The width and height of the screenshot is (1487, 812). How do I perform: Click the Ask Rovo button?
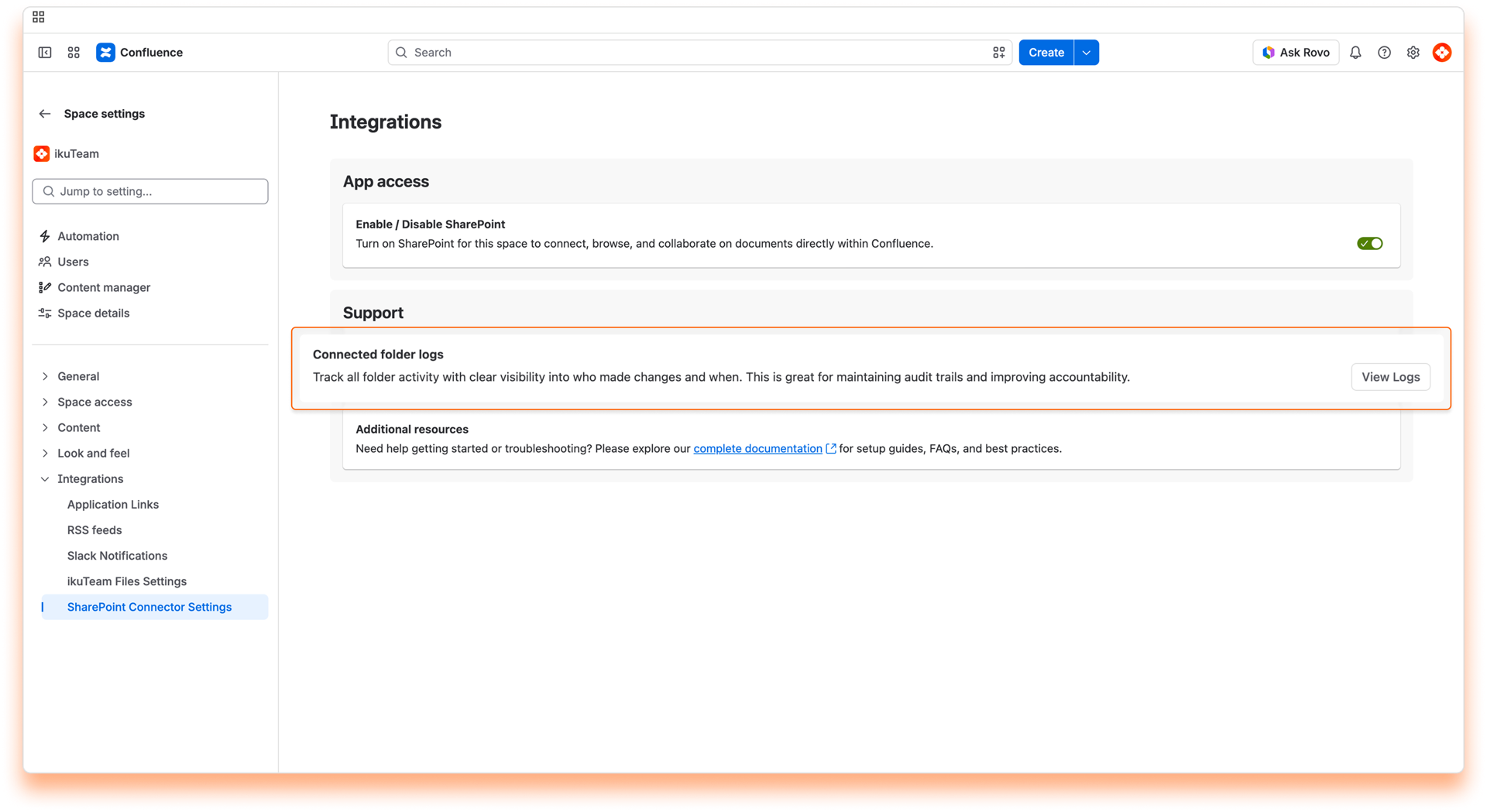coord(1296,53)
